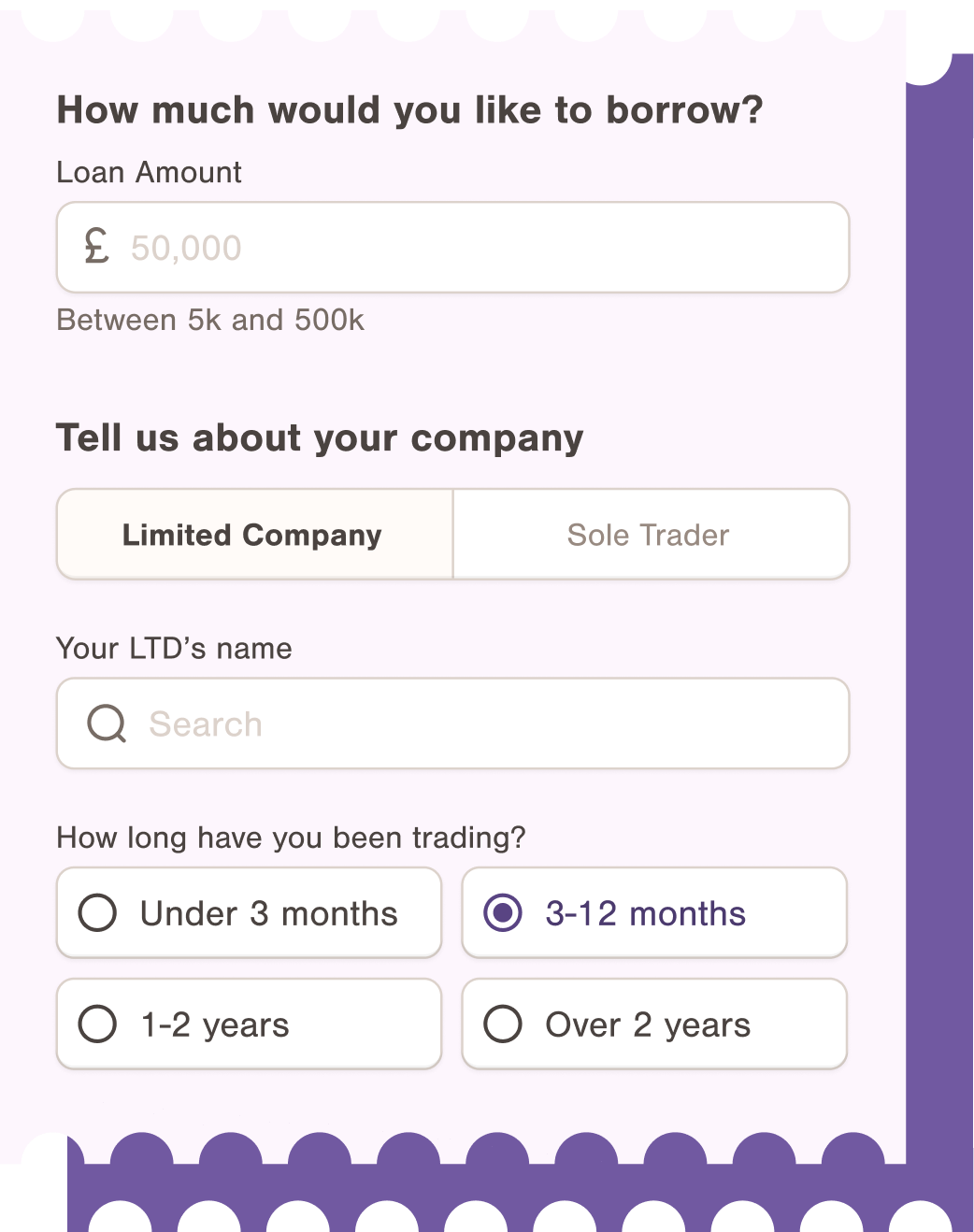Image resolution: width=974 pixels, height=1232 pixels.
Task: Focus the LTD's name search field
Action: tap(453, 723)
